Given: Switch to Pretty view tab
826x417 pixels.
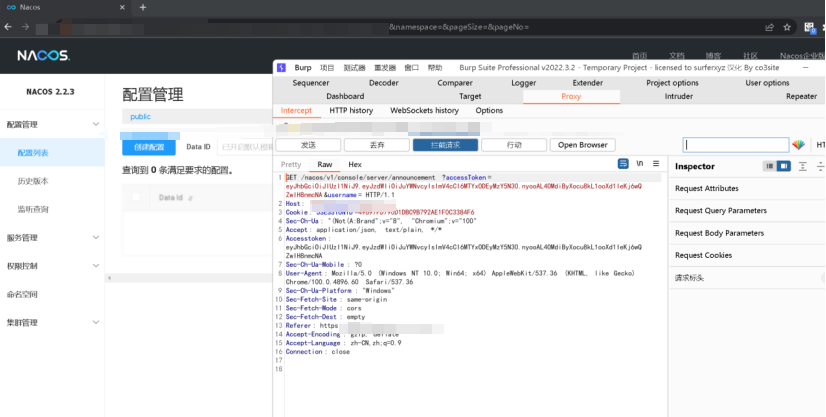Looking at the screenshot, I should point(291,164).
